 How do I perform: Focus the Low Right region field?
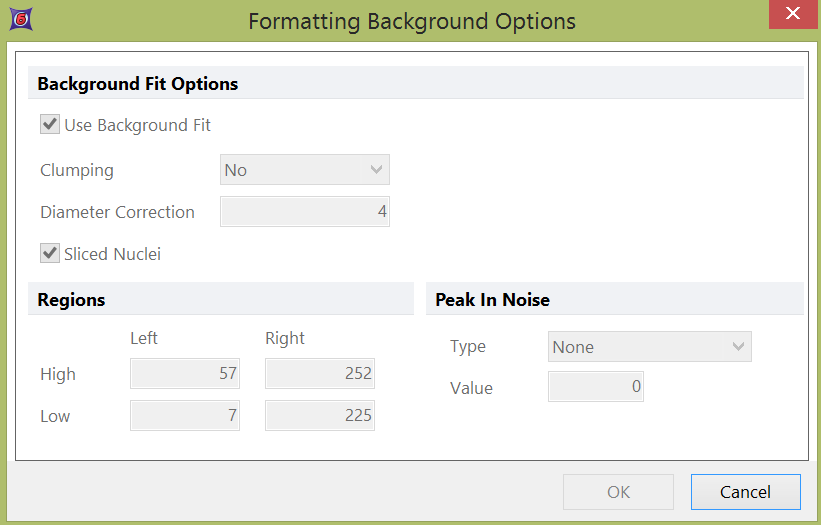click(320, 416)
